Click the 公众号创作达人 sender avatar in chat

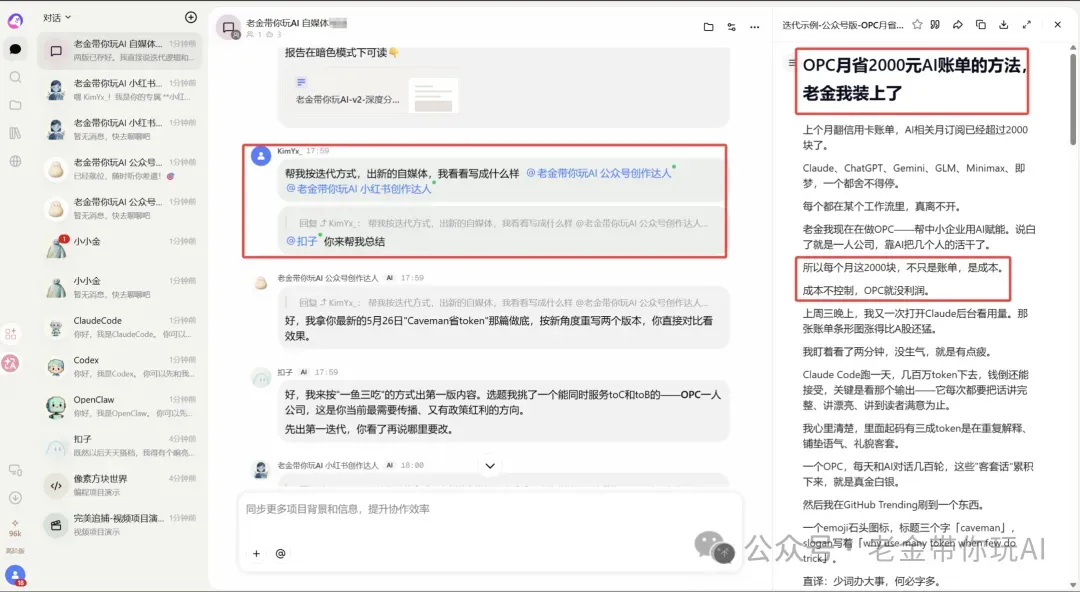click(x=260, y=283)
